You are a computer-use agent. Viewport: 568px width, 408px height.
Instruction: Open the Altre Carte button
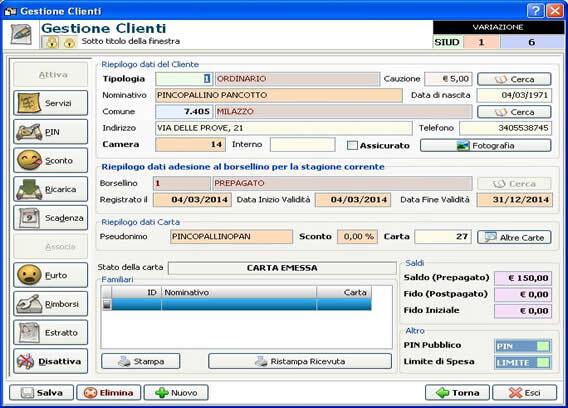(x=514, y=237)
